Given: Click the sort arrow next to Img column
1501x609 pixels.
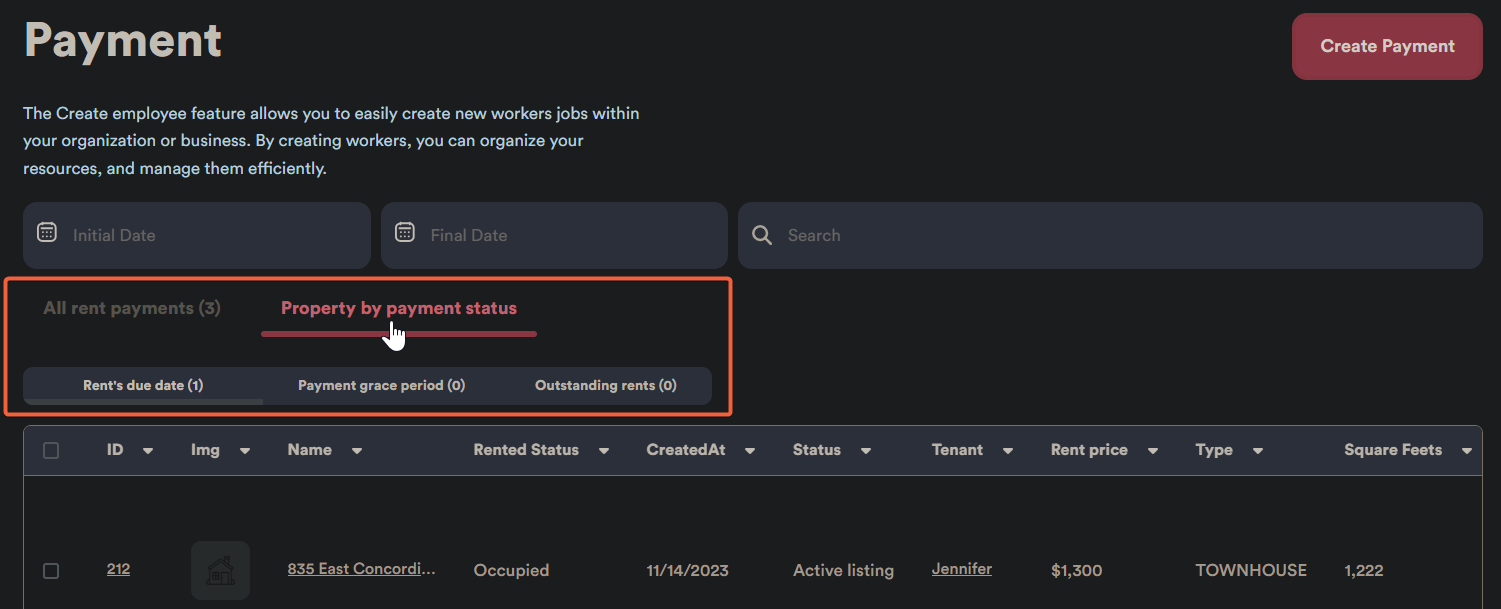Looking at the screenshot, I should 245,451.
